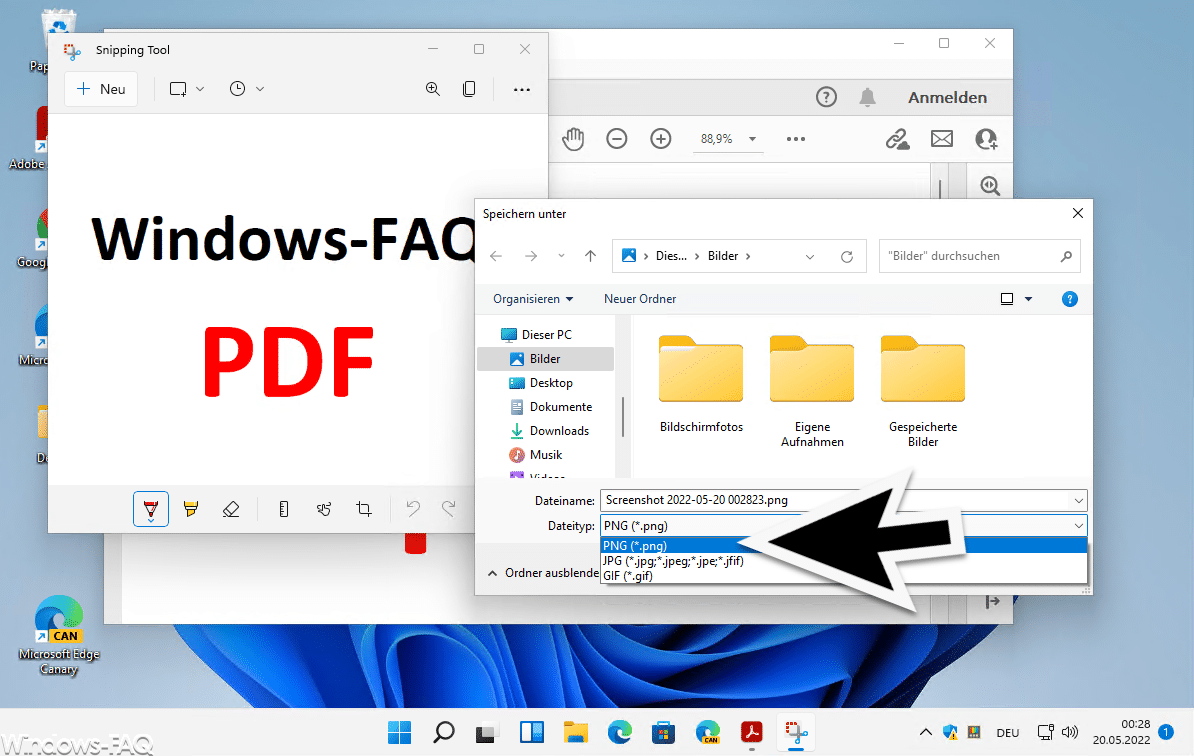The width and height of the screenshot is (1194, 756).
Task: Select the Bildschirmfotos folder
Action: [701, 384]
